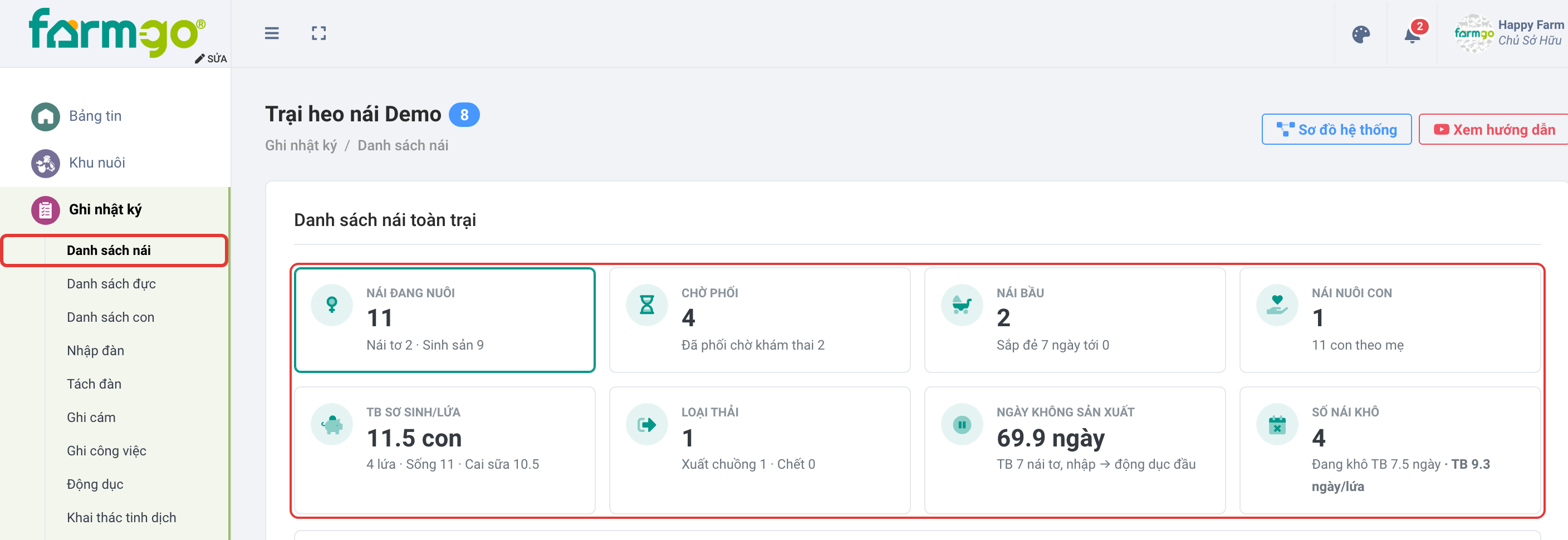Click the TB sơ sinh/lứa piggy icon
1568x540 pixels.
pos(332,424)
